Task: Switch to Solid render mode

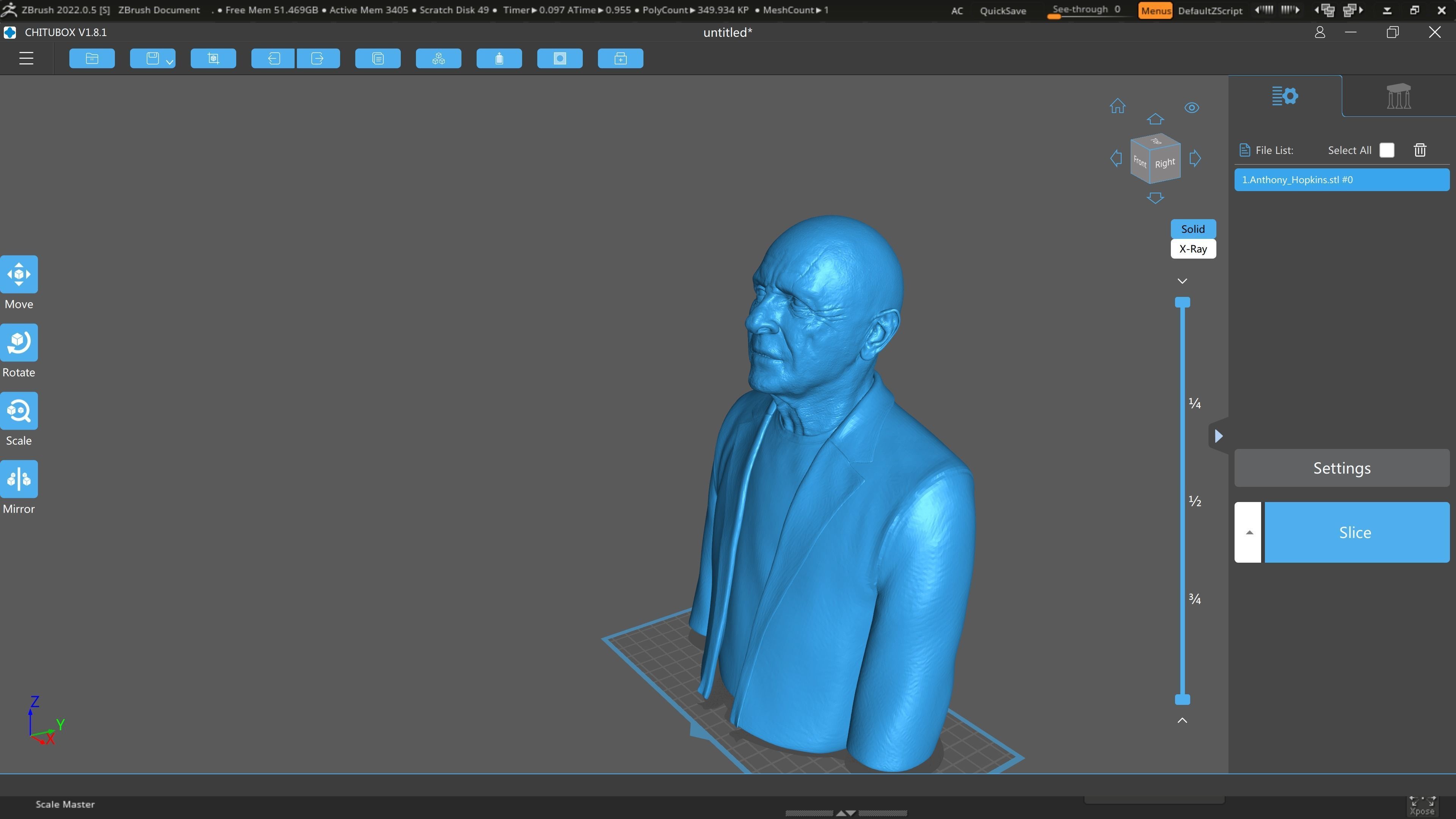Action: [1192, 229]
